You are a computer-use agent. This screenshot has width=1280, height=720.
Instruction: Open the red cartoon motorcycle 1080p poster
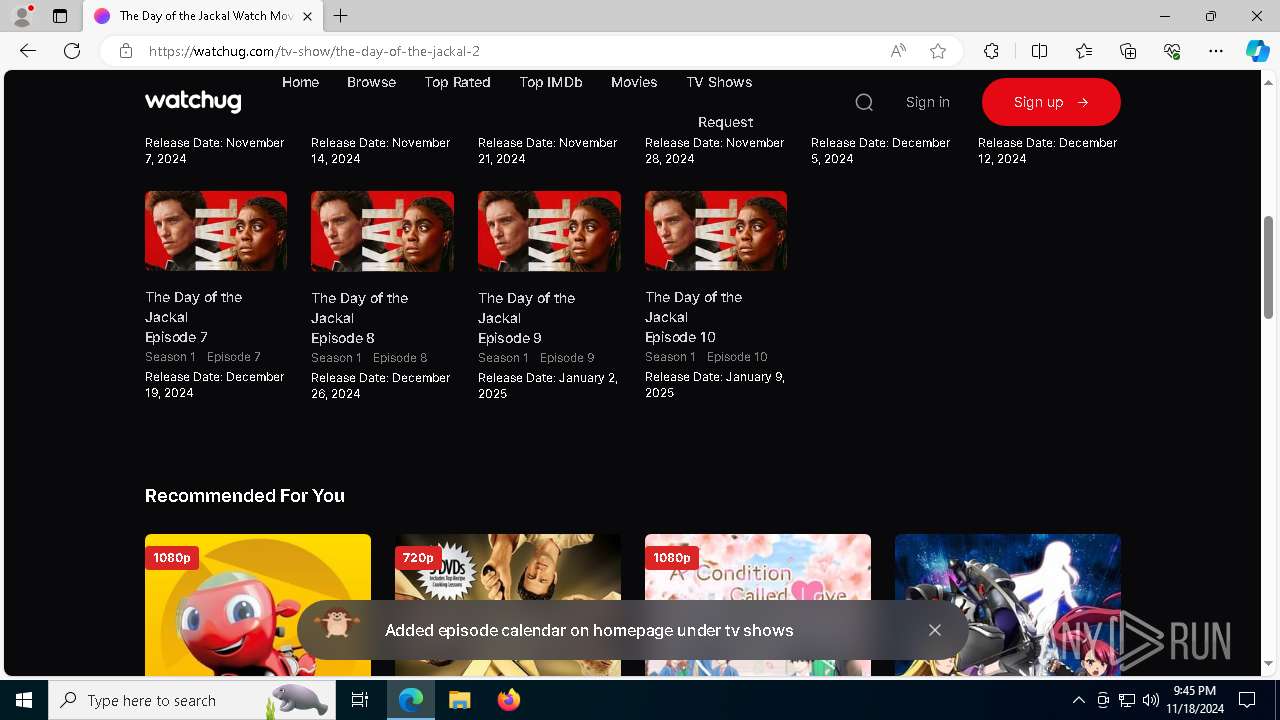tap(258, 605)
